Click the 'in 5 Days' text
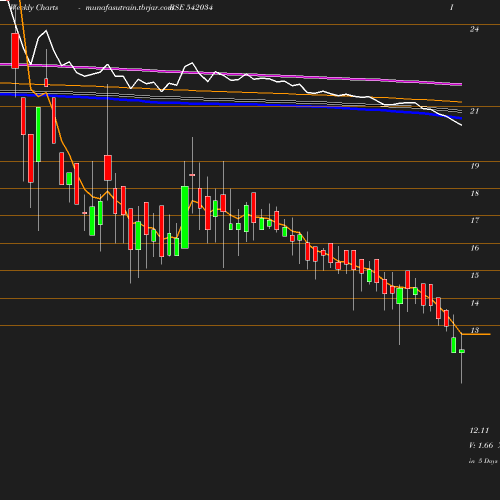Screen dimensions: 500x500 tap(483, 461)
